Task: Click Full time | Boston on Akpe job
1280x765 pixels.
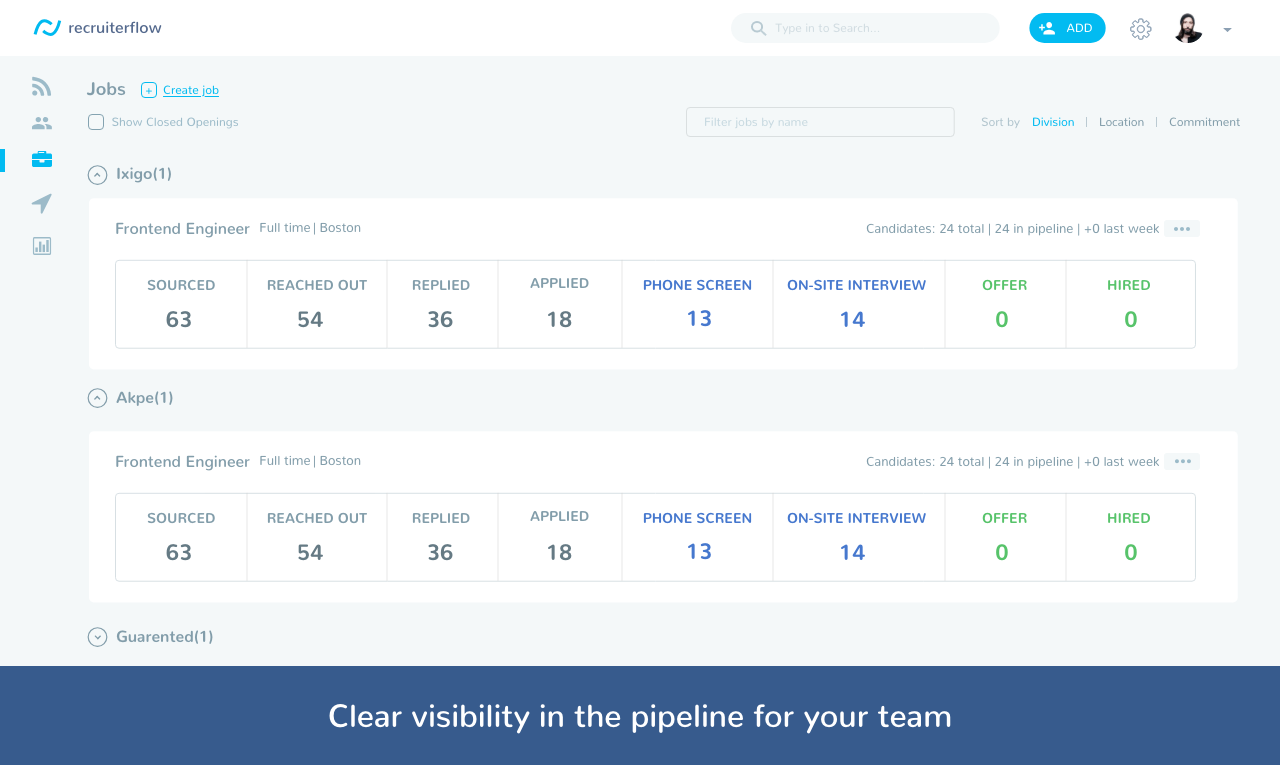Action: (310, 461)
